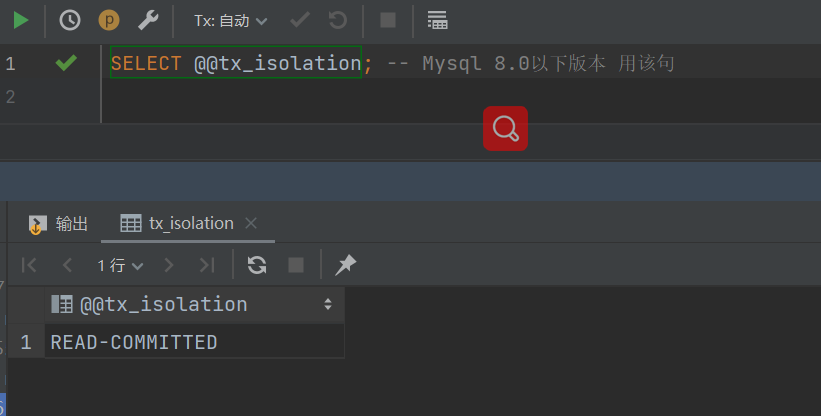Viewport: 821px width, 416px height.
Task: Open query history clock icon
Action: 70,20
